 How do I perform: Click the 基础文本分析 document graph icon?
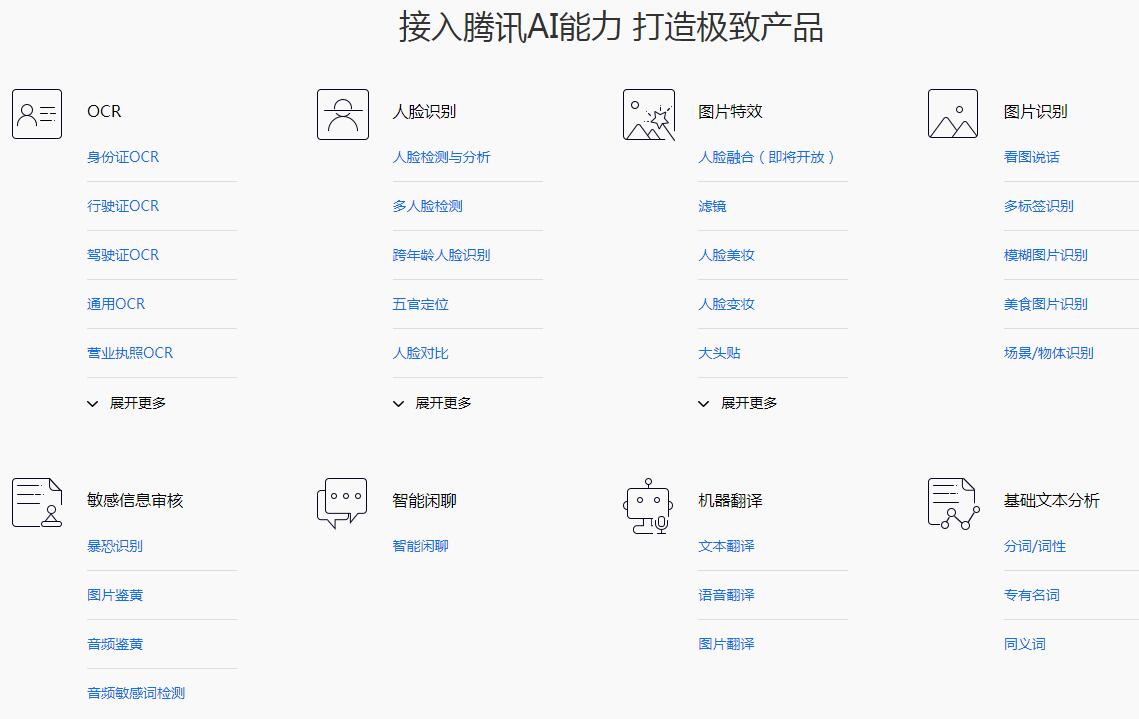(x=954, y=503)
